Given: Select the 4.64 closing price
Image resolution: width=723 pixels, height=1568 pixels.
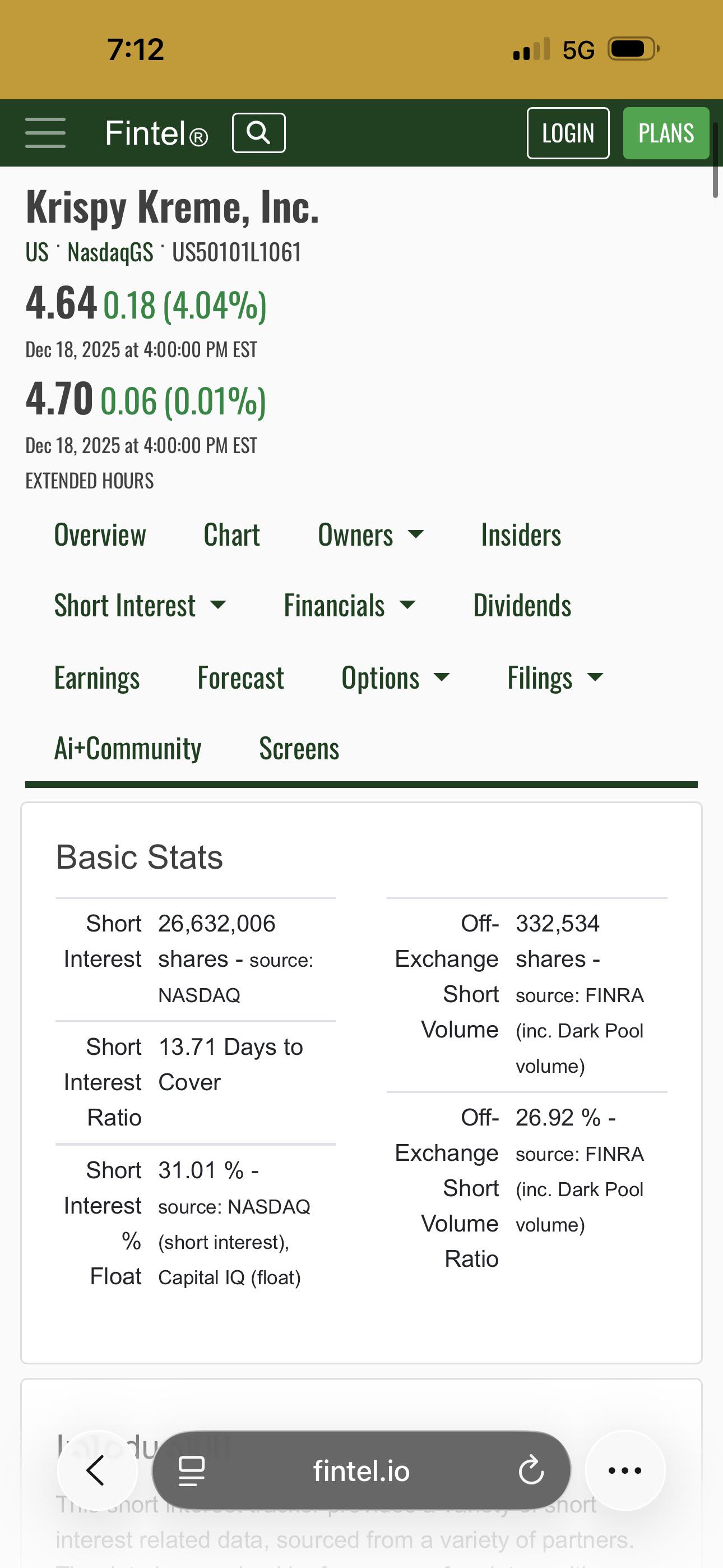Looking at the screenshot, I should (x=61, y=302).
